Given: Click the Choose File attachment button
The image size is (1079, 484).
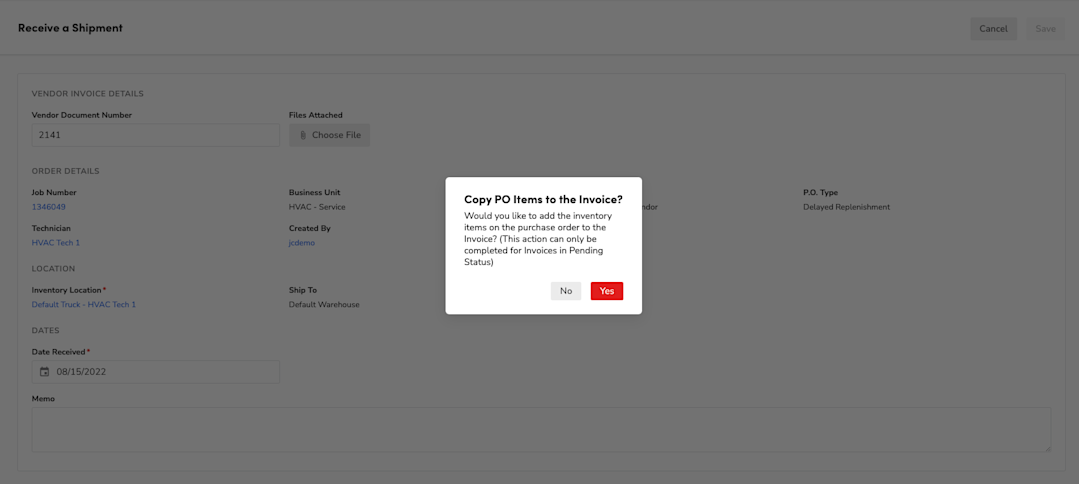Looking at the screenshot, I should click(x=330, y=135).
